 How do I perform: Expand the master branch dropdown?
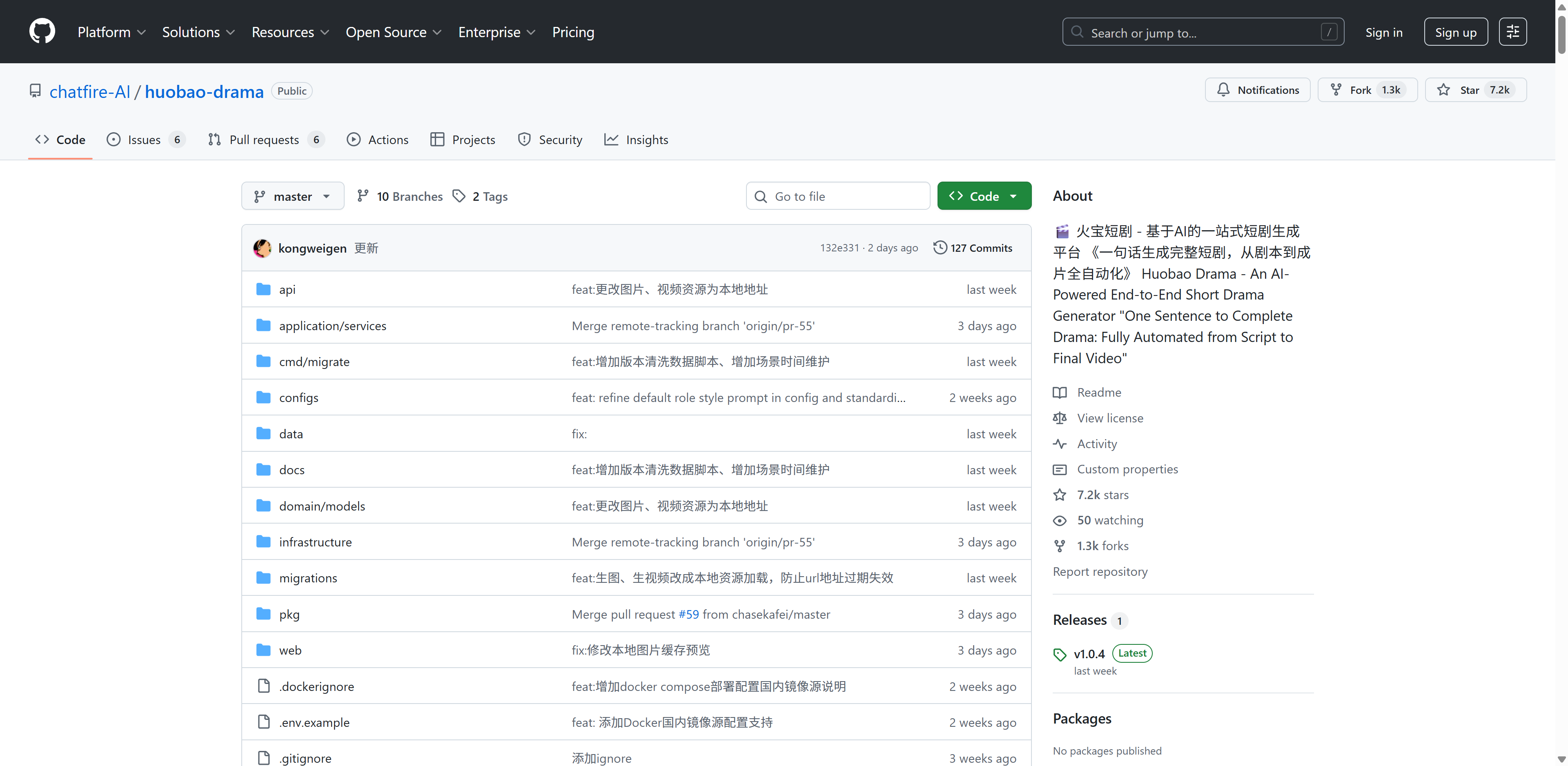click(x=292, y=196)
